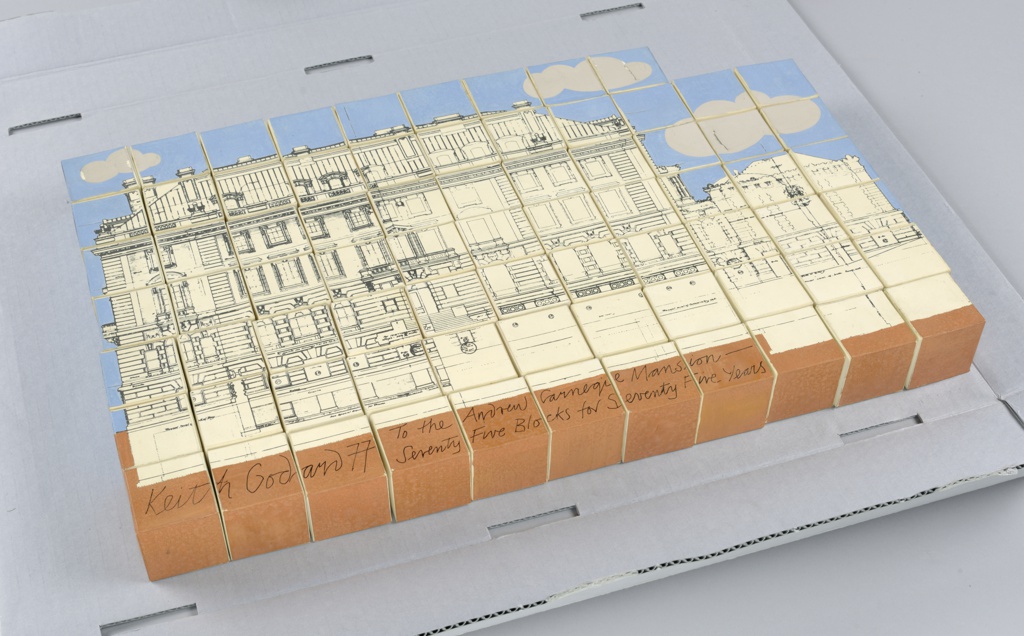1024x636 pixels.
Task: Click the cardboard slot at upper left
Action: [44, 123]
